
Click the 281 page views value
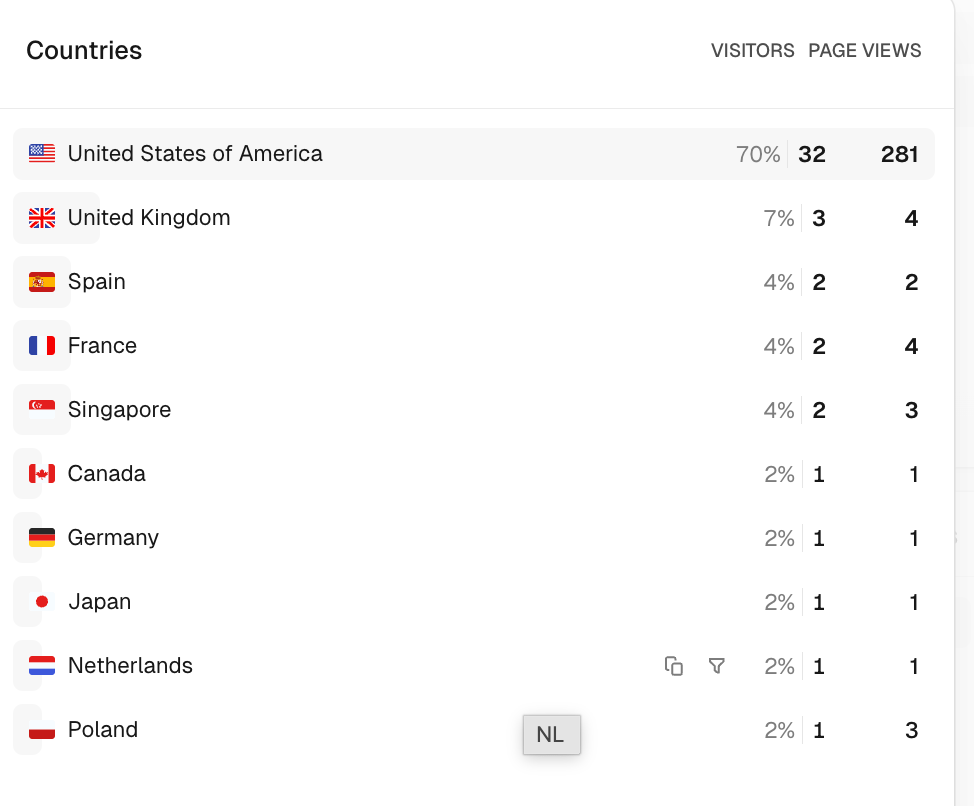pyautogui.click(x=899, y=154)
